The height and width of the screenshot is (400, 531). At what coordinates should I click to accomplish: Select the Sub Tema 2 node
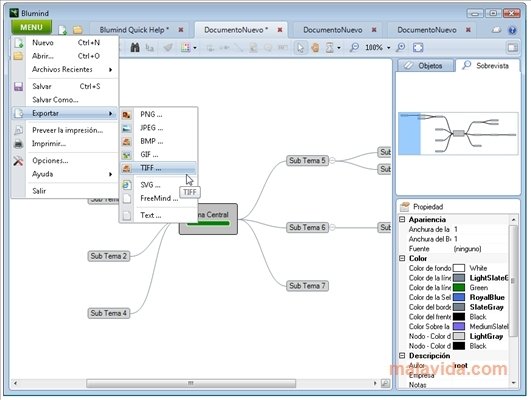coord(109,256)
